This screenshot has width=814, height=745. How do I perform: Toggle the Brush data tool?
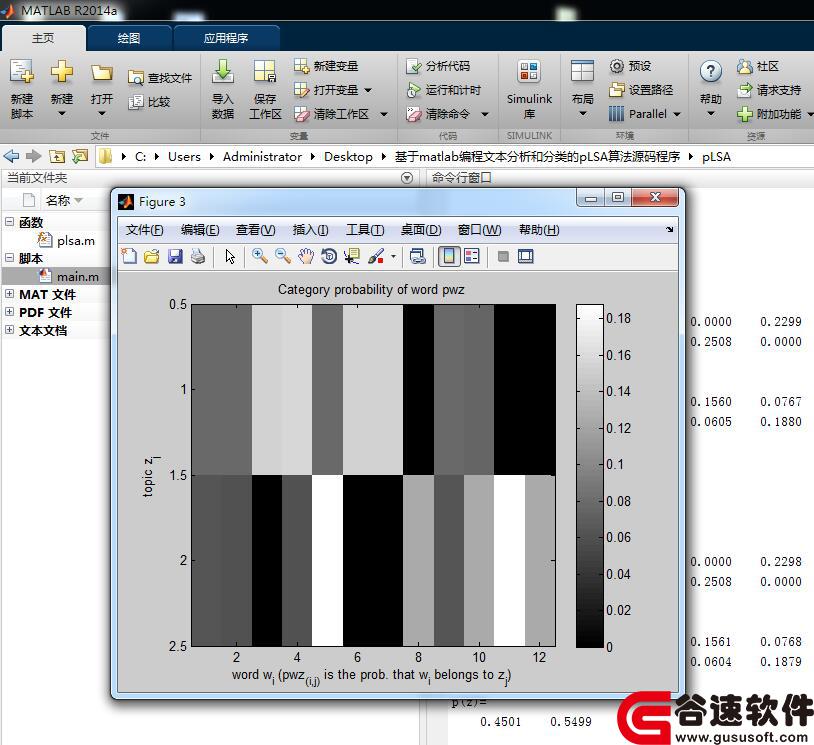(376, 256)
